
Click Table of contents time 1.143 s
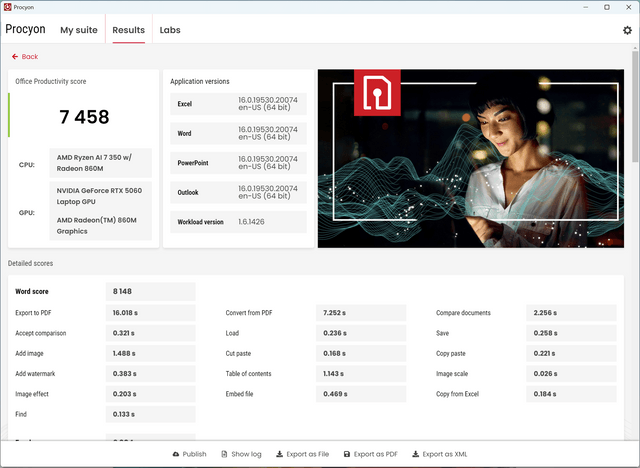click(361, 374)
